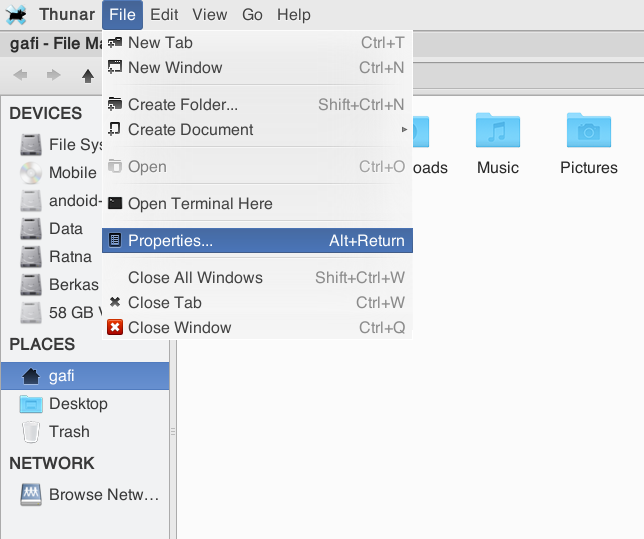Open the Edit menu

coord(164,15)
